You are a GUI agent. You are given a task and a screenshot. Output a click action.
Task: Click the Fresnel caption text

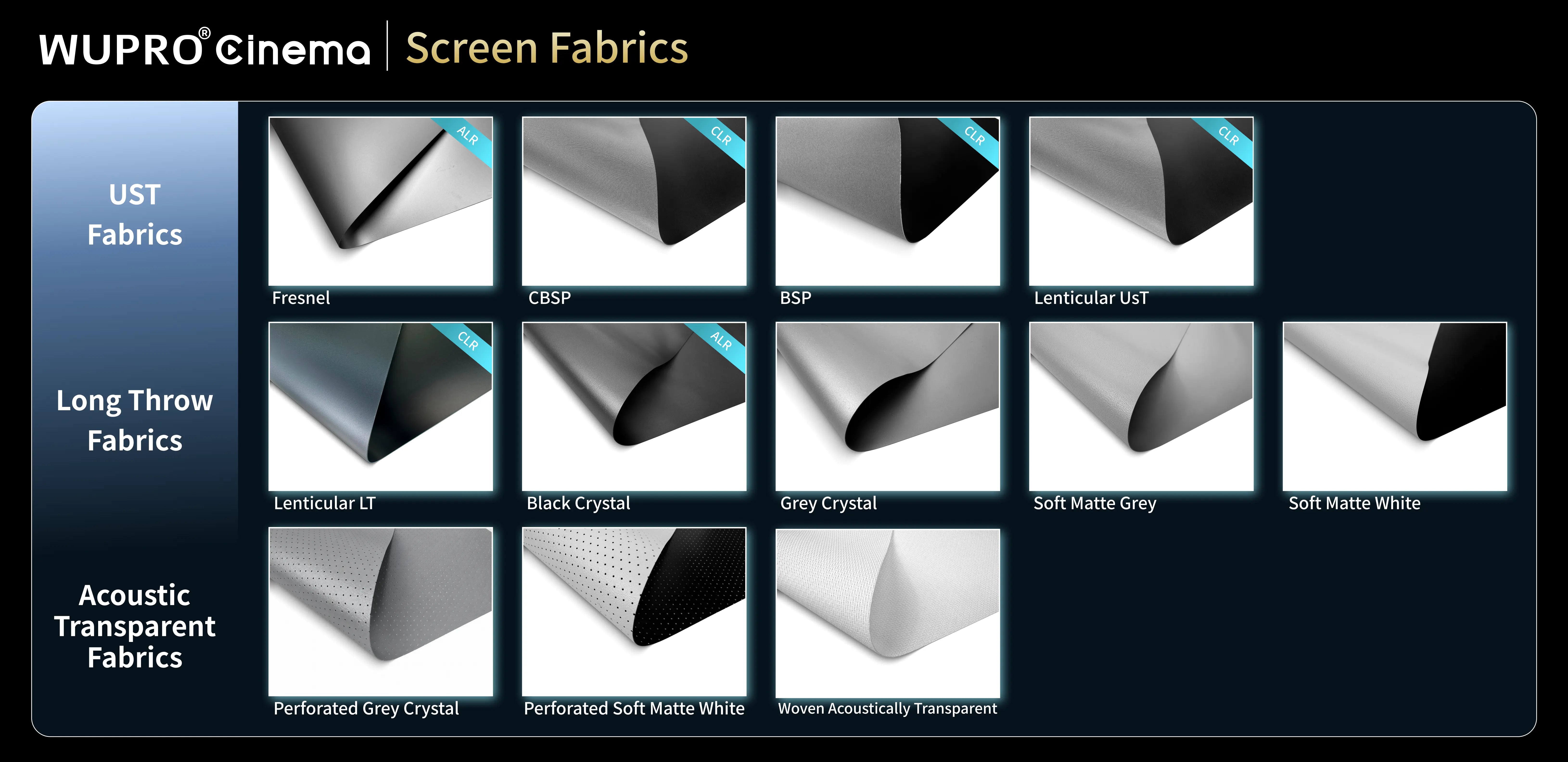(x=301, y=298)
